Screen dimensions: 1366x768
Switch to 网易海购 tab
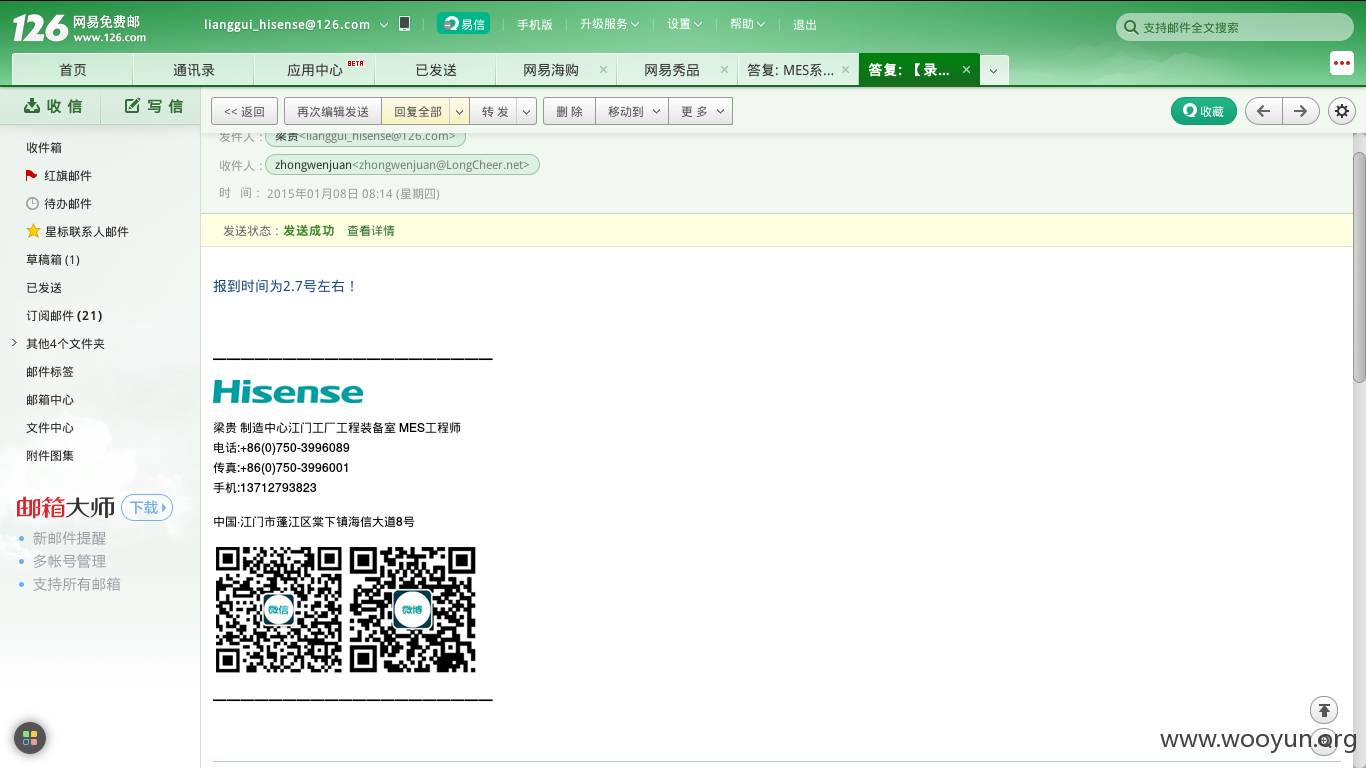click(x=551, y=70)
